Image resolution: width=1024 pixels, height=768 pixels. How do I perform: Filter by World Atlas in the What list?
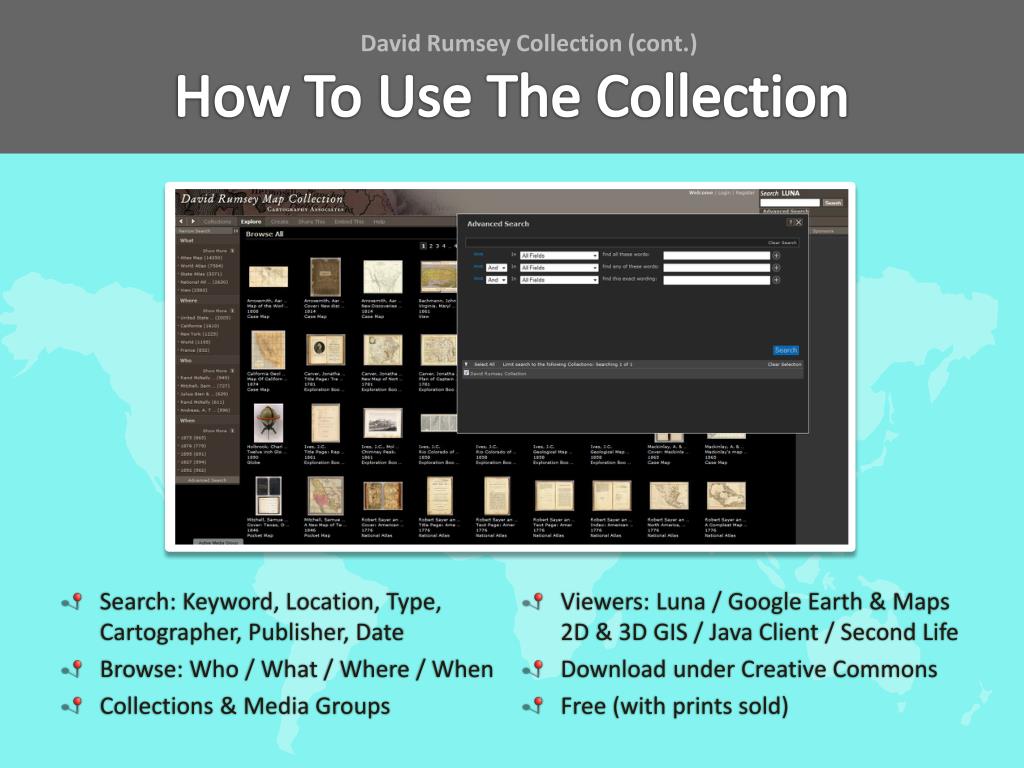[202, 266]
